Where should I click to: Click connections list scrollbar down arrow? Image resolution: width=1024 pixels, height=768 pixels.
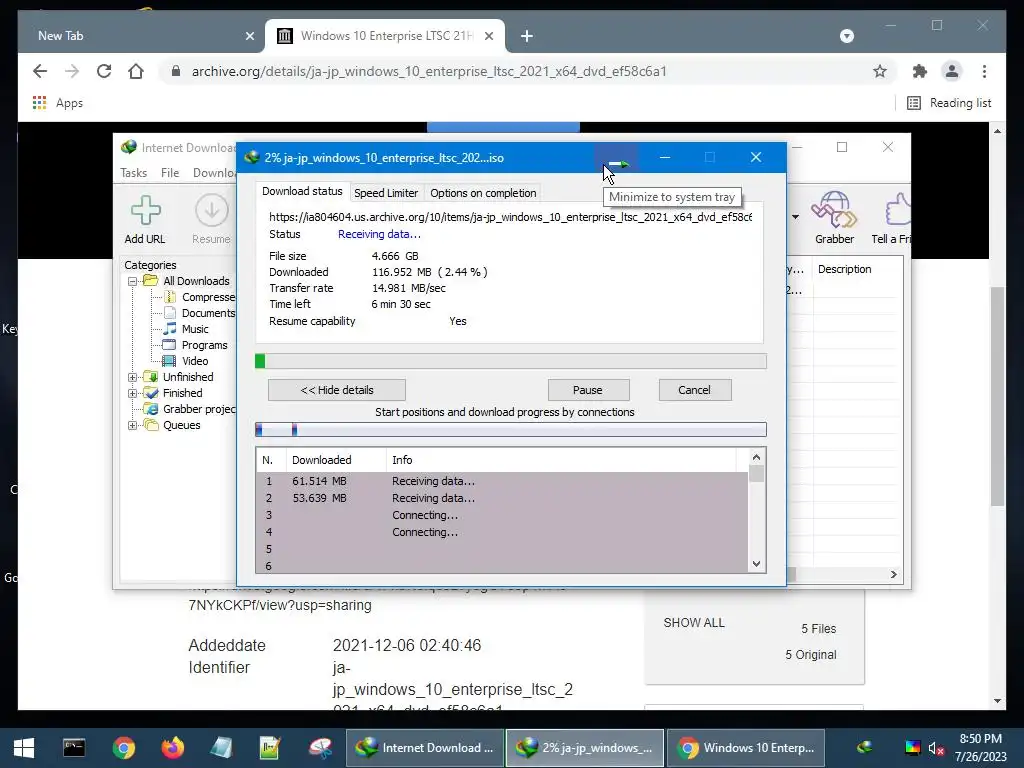756,564
